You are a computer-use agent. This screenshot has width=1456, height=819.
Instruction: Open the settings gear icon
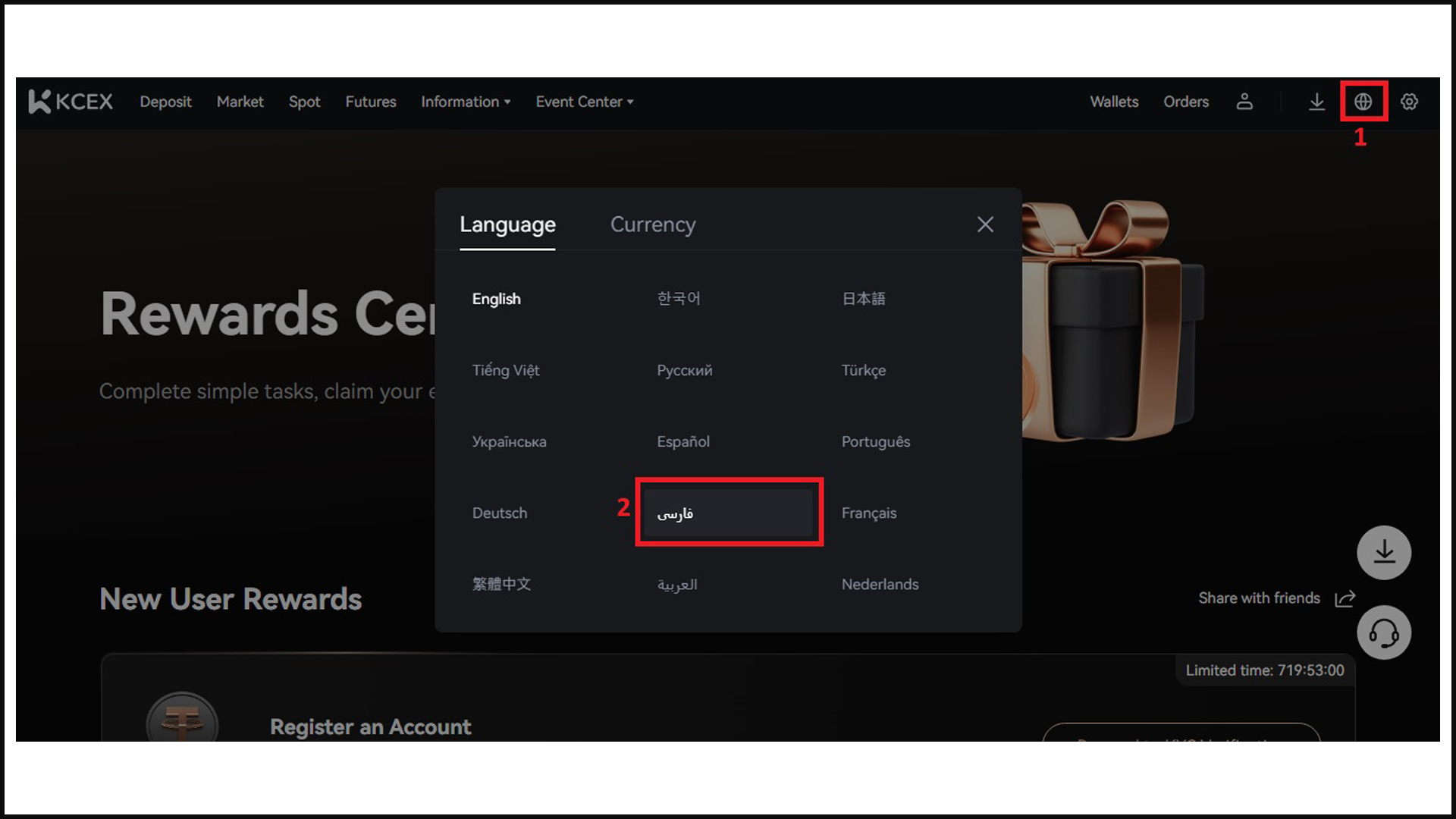1409,101
